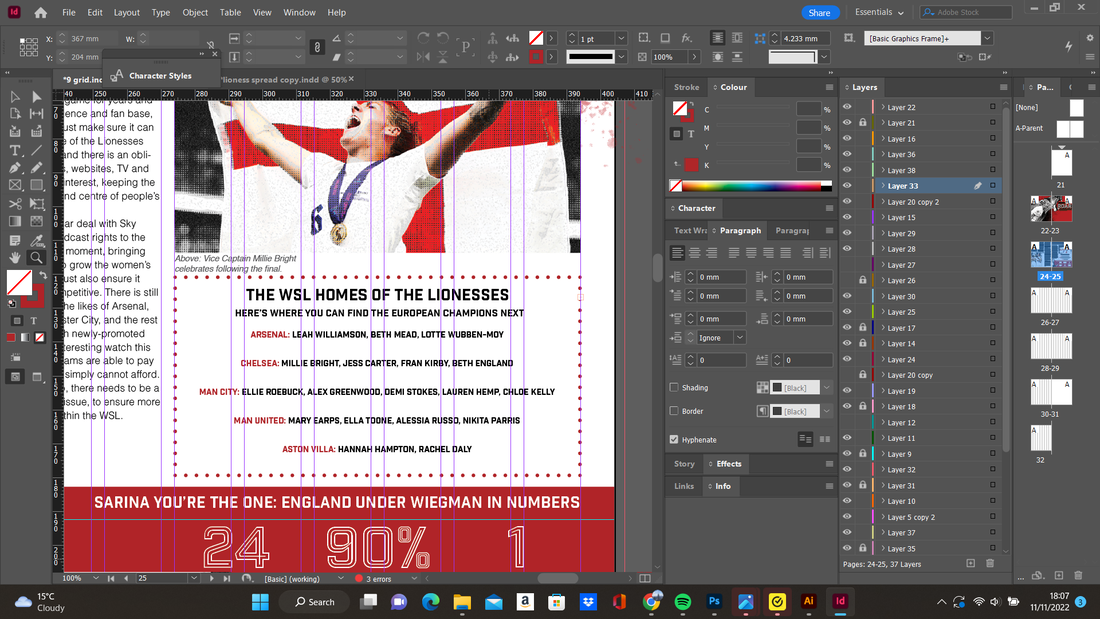Hide Layer 38 via eye icon
Viewport: 1100px width, 619px height.
click(847, 171)
